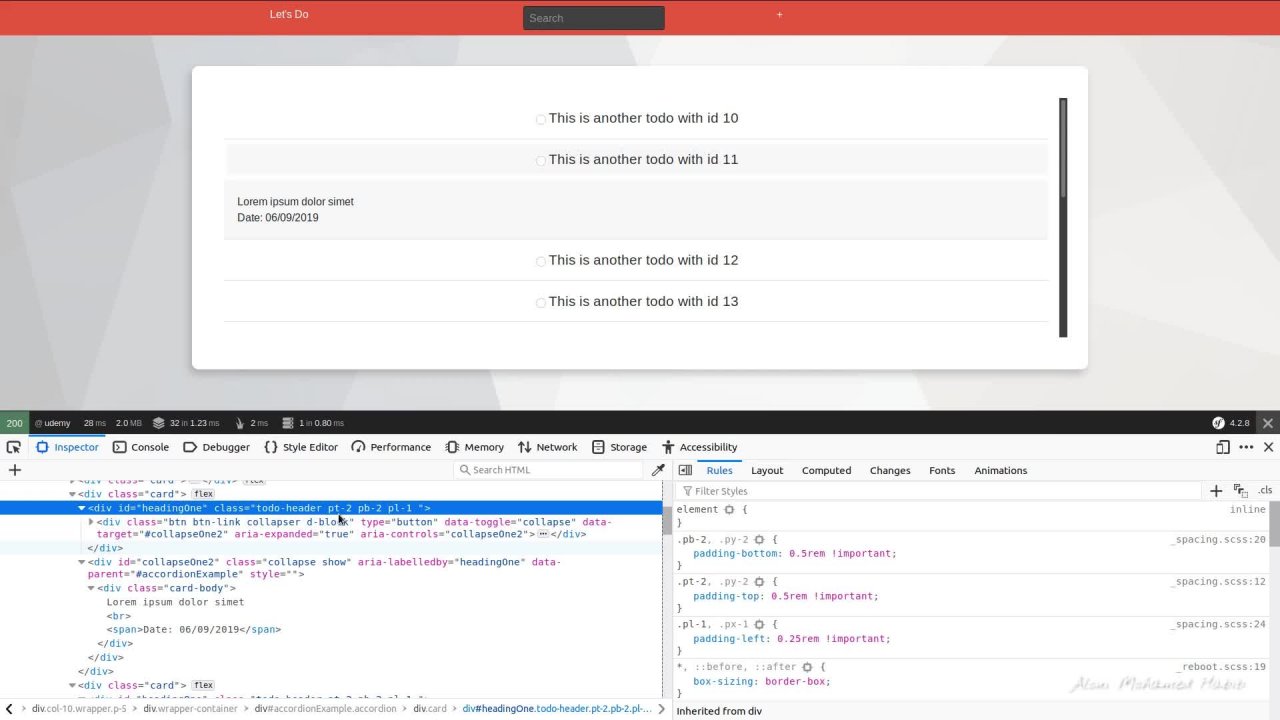
Task: Open the DevTools three-dot options menu
Action: click(x=1246, y=448)
